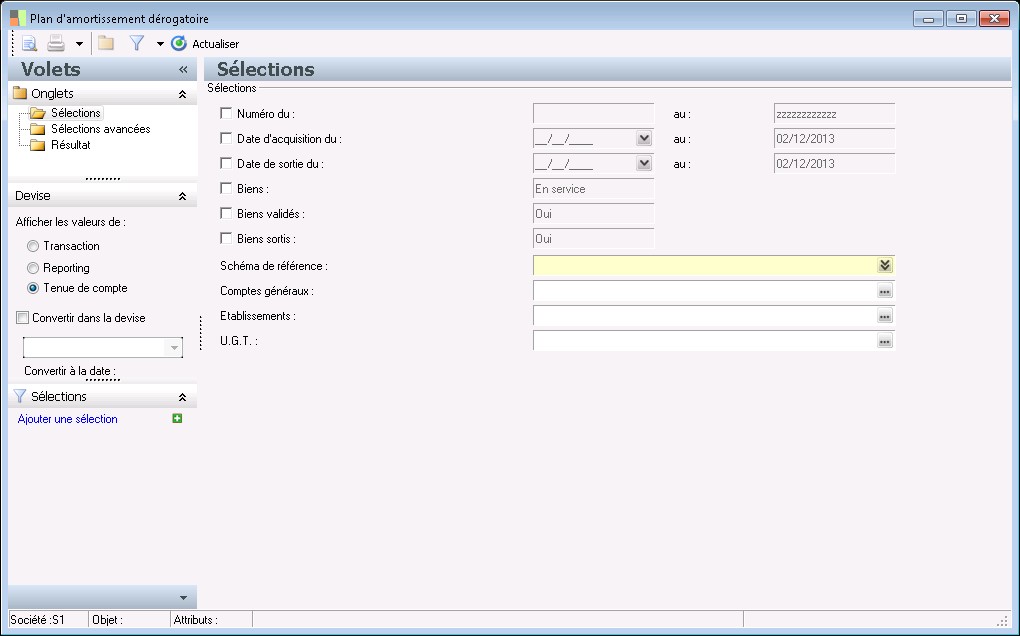The height and width of the screenshot is (636, 1020).
Task: Click the vertical panel splitter handle
Action: 200,333
